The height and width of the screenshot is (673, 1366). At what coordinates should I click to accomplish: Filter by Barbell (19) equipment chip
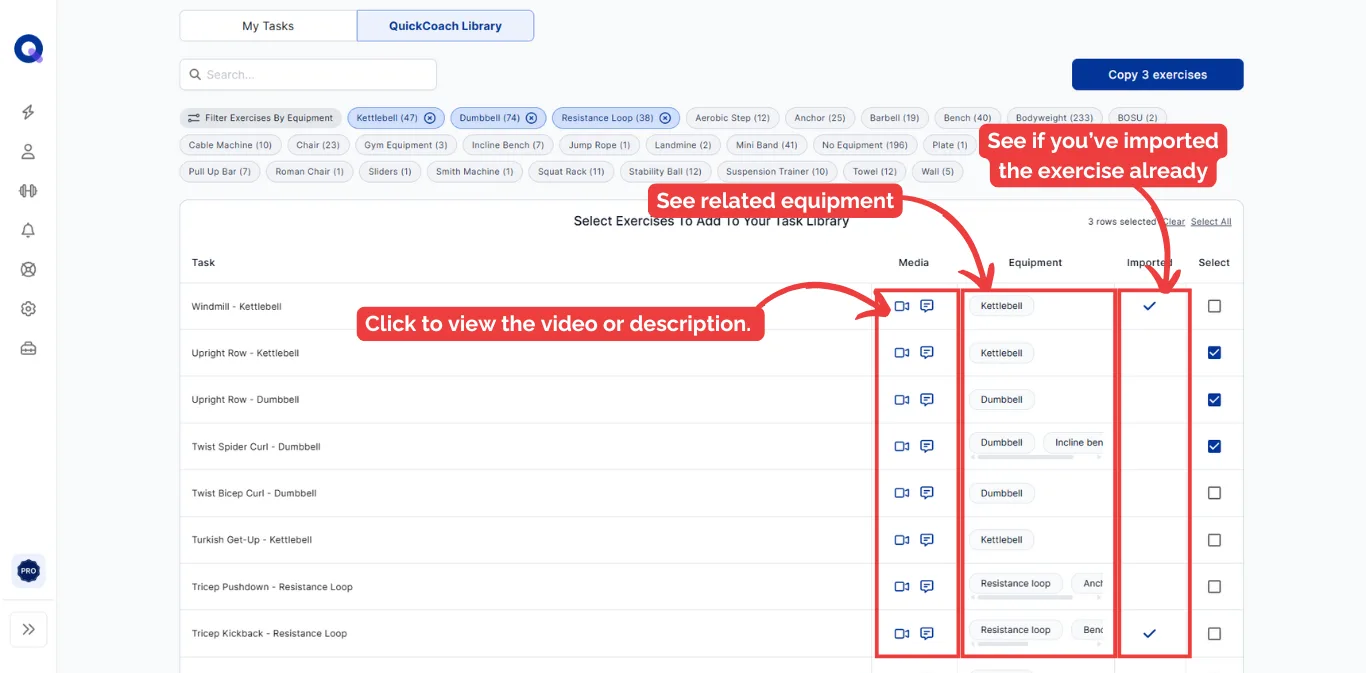click(894, 118)
